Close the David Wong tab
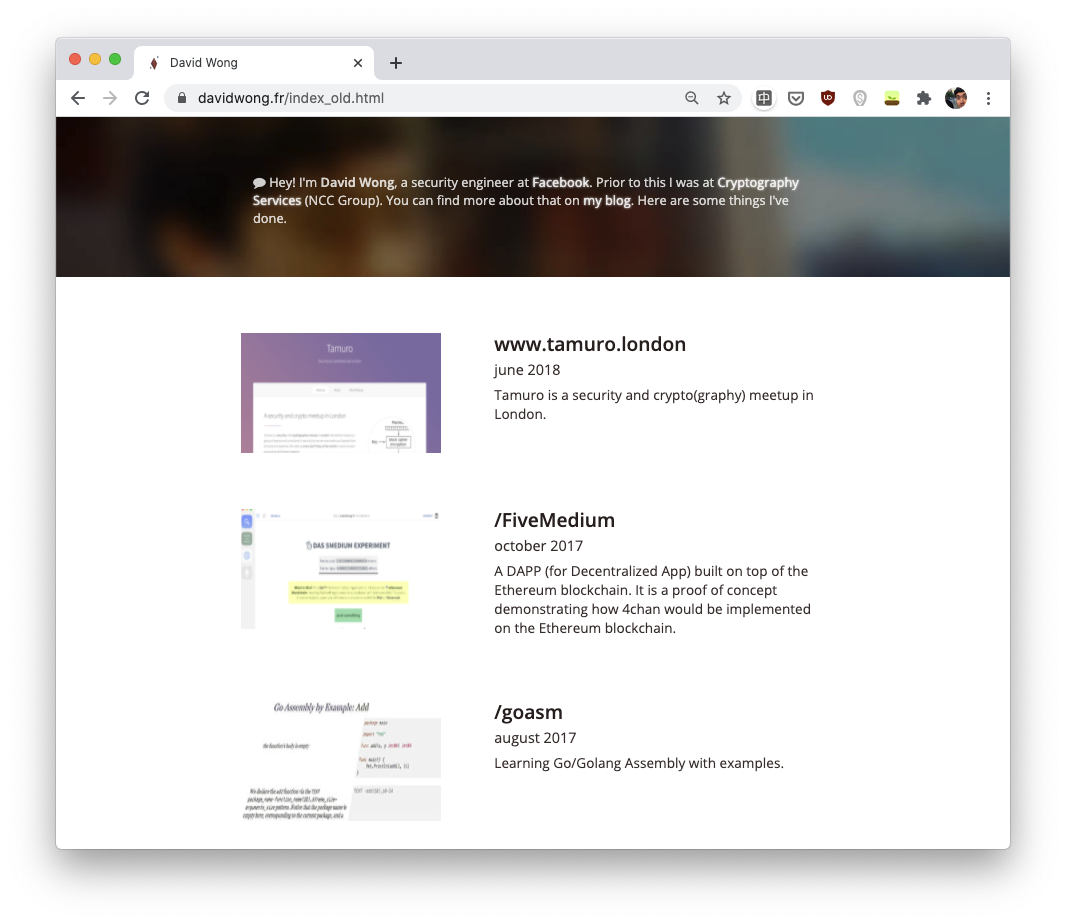Viewport: 1066px width, 923px height. tap(358, 63)
